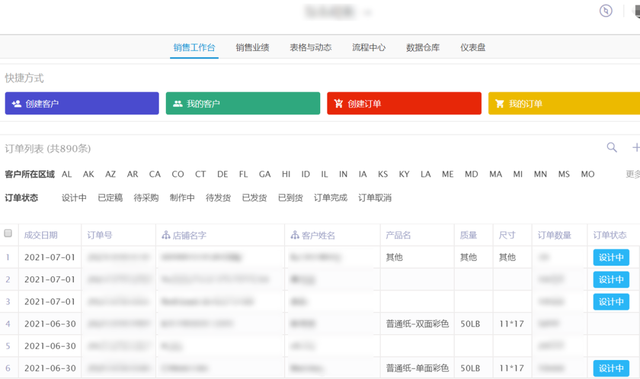Expand 更多 to show more regions
Screen dimensions: 640x379
pos(633,174)
